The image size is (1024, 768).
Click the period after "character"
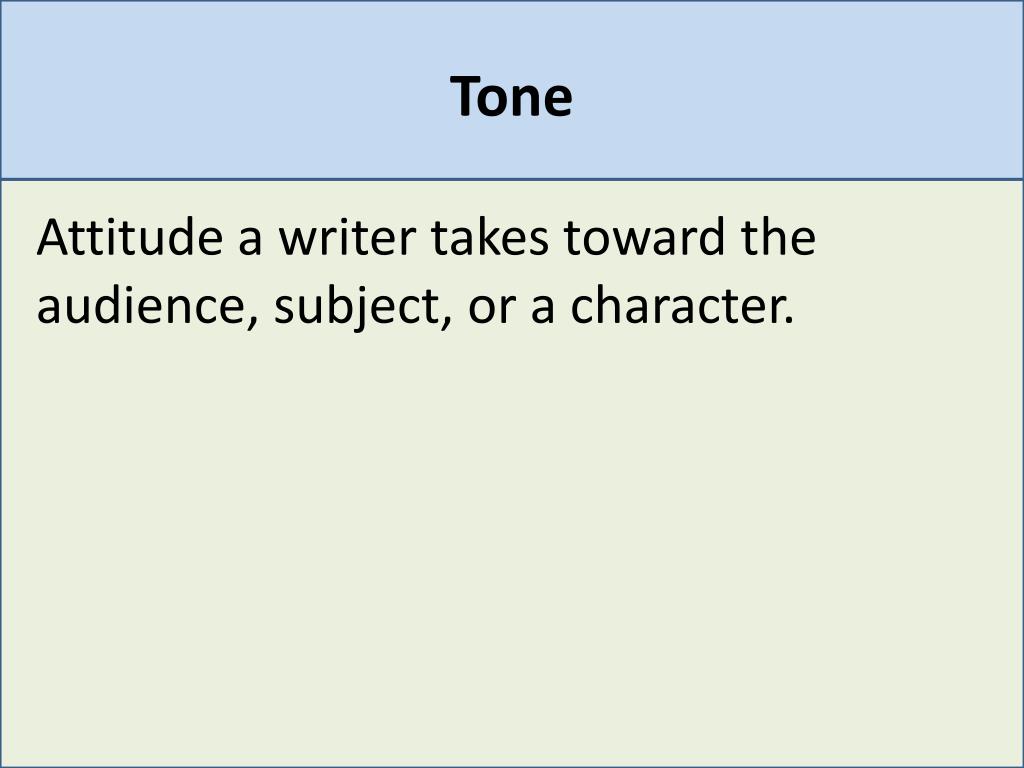click(x=790, y=321)
